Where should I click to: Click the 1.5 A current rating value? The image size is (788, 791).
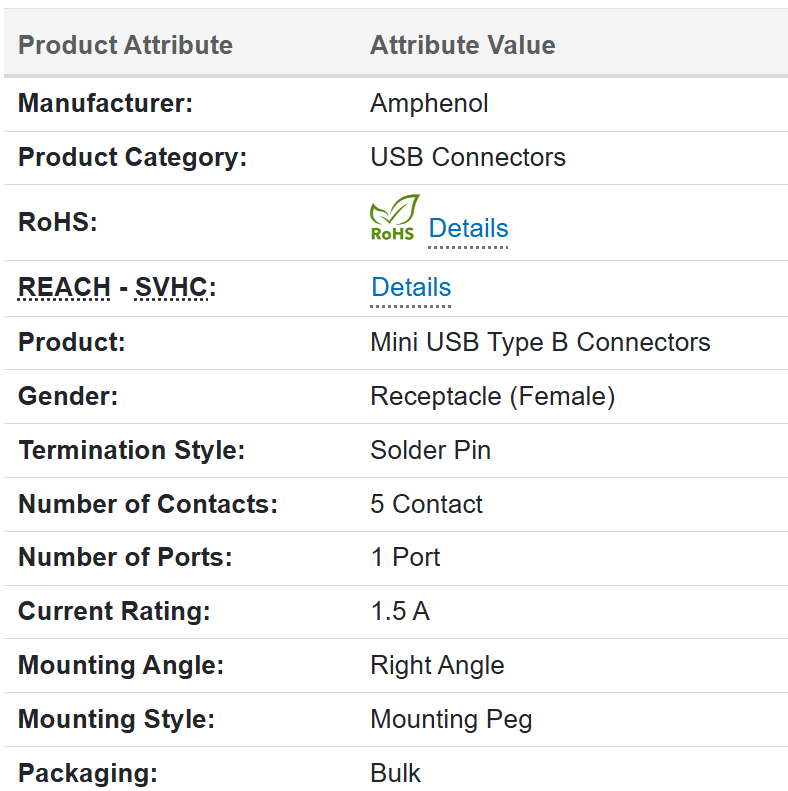click(x=400, y=611)
